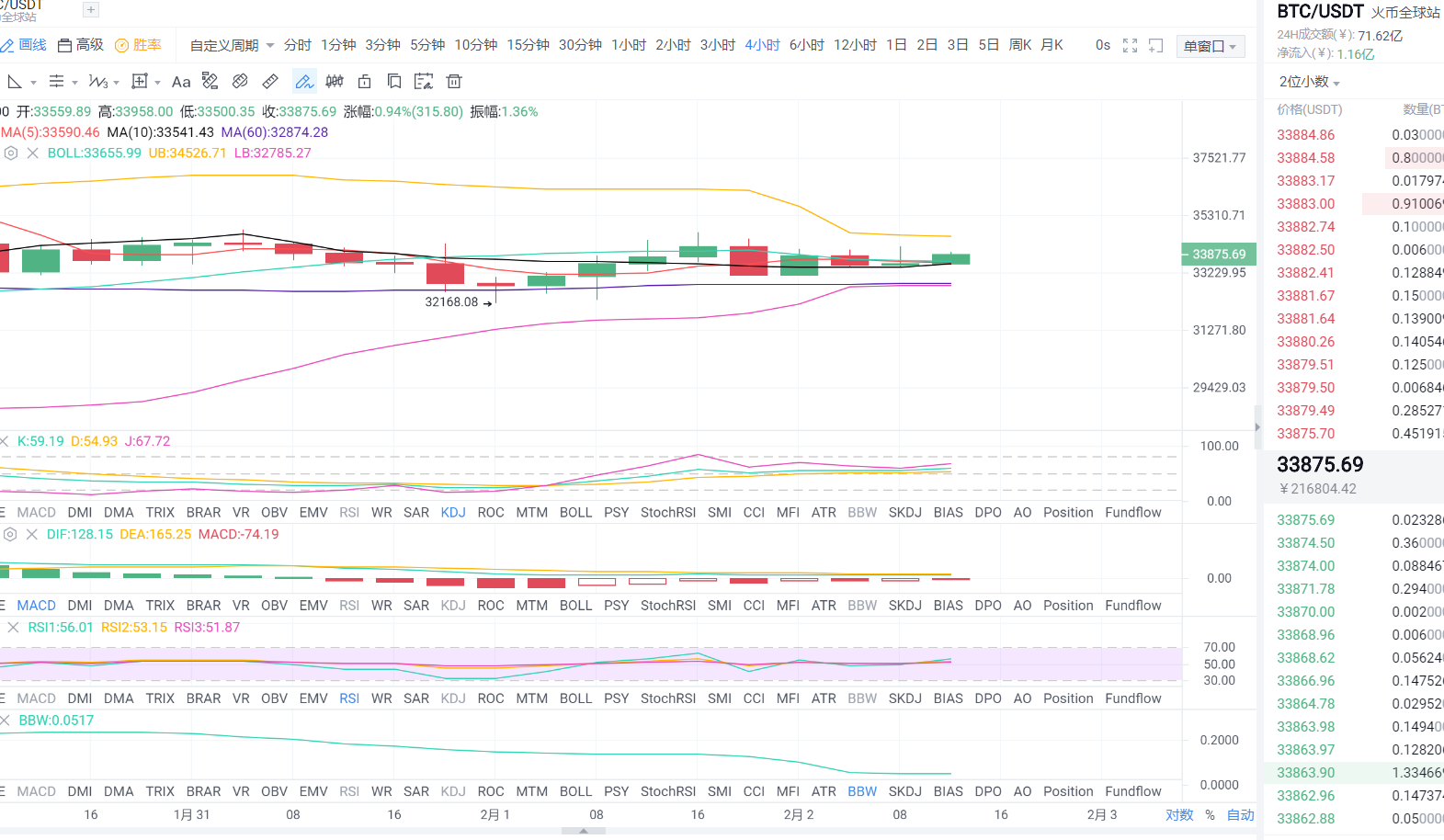Select OBV in the BBW panel indicator row
The width and height of the screenshot is (1444, 840).
[274, 791]
